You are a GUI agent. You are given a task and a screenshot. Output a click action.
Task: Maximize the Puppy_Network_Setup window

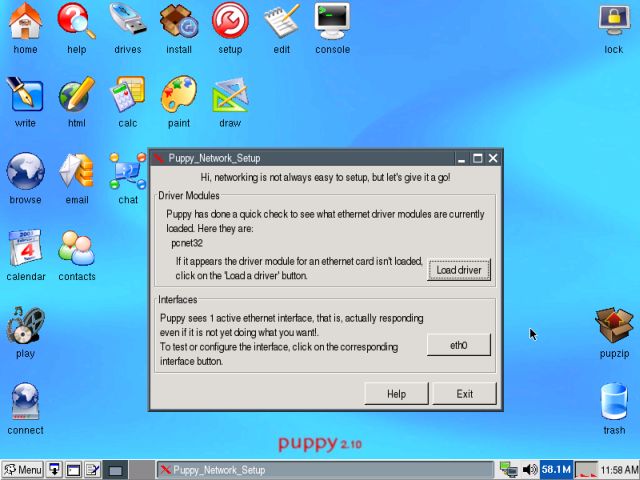(477, 158)
